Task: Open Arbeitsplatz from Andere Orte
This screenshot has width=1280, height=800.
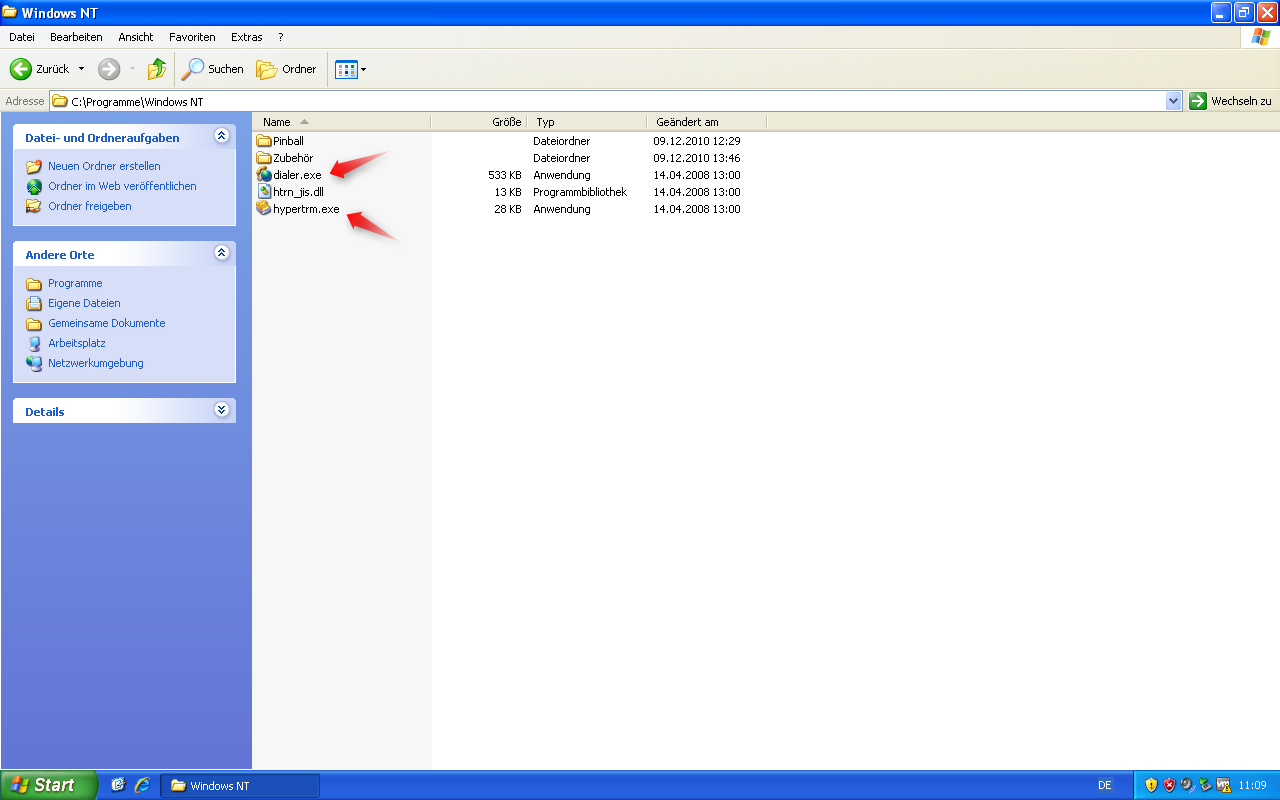Action: (x=75, y=342)
